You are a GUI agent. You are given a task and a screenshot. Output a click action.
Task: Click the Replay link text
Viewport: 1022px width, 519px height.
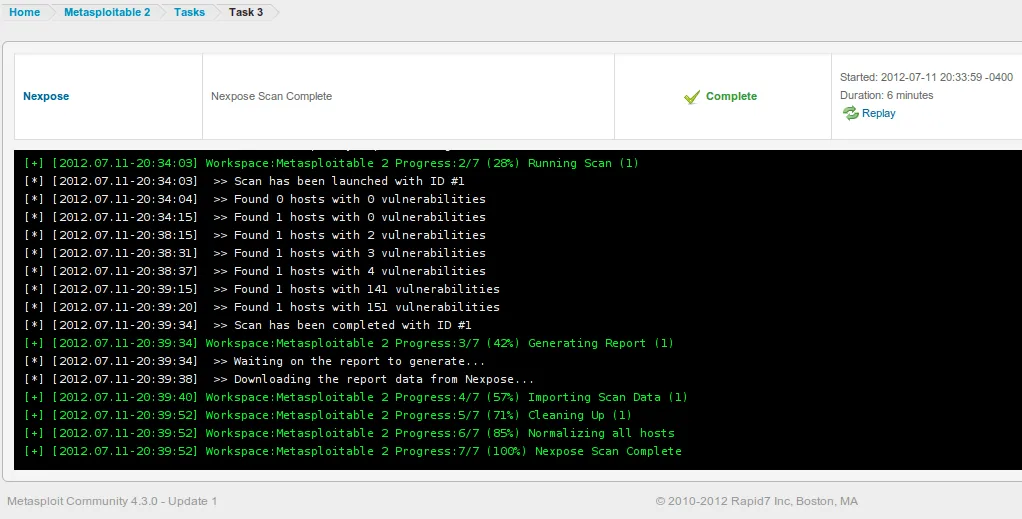(x=878, y=114)
